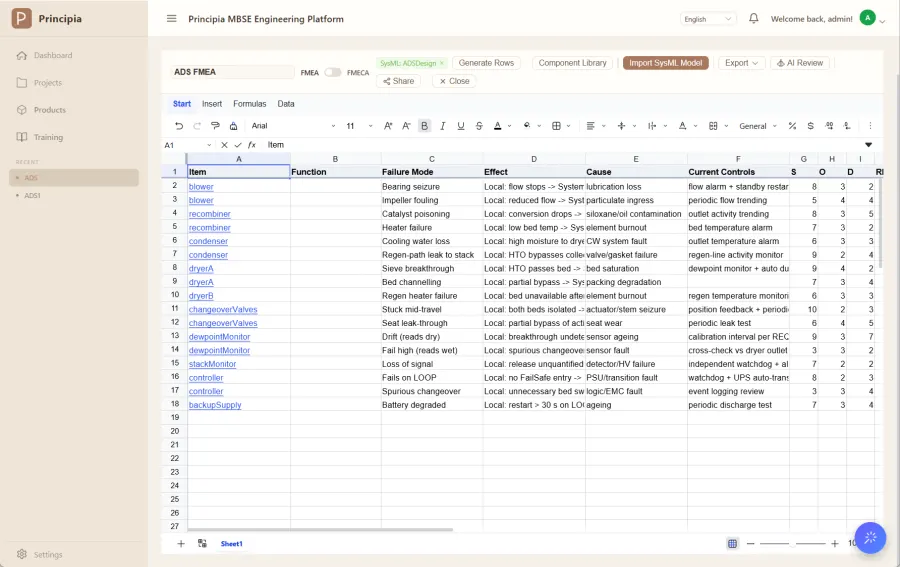Click the add decimal places icon
This screenshot has height=567, width=900.
[x=829, y=126]
